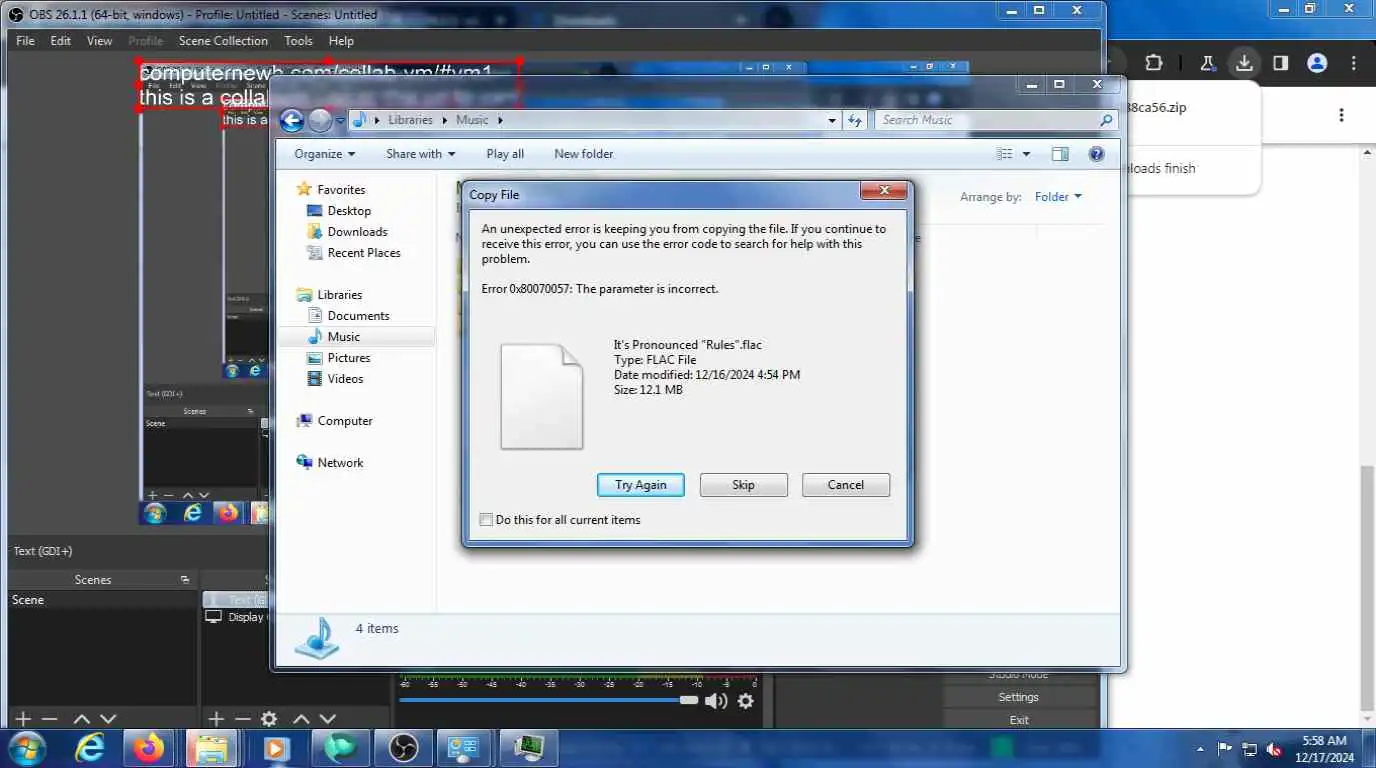The width and height of the screenshot is (1376, 768).
Task: Change view using the Explorer view icon
Action: 1005,154
